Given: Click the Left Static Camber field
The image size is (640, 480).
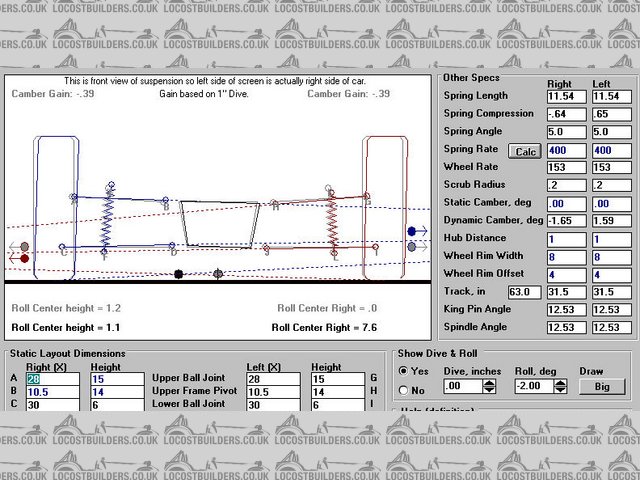Looking at the screenshot, I should 610,203.
